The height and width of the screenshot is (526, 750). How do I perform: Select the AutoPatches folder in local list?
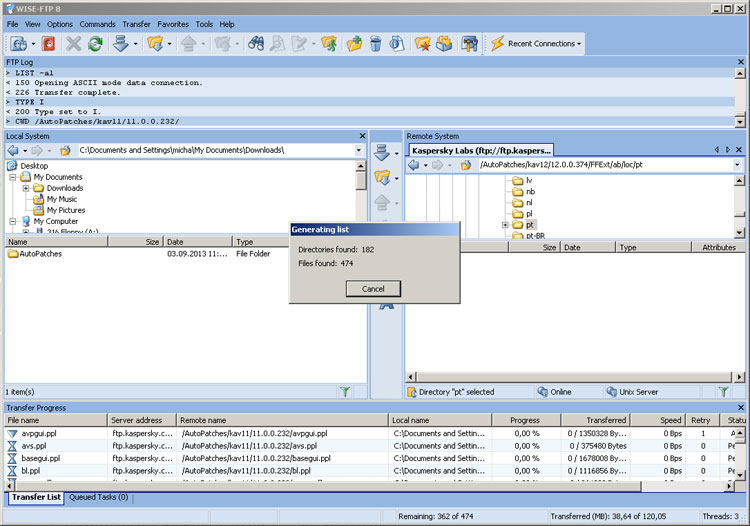point(40,254)
